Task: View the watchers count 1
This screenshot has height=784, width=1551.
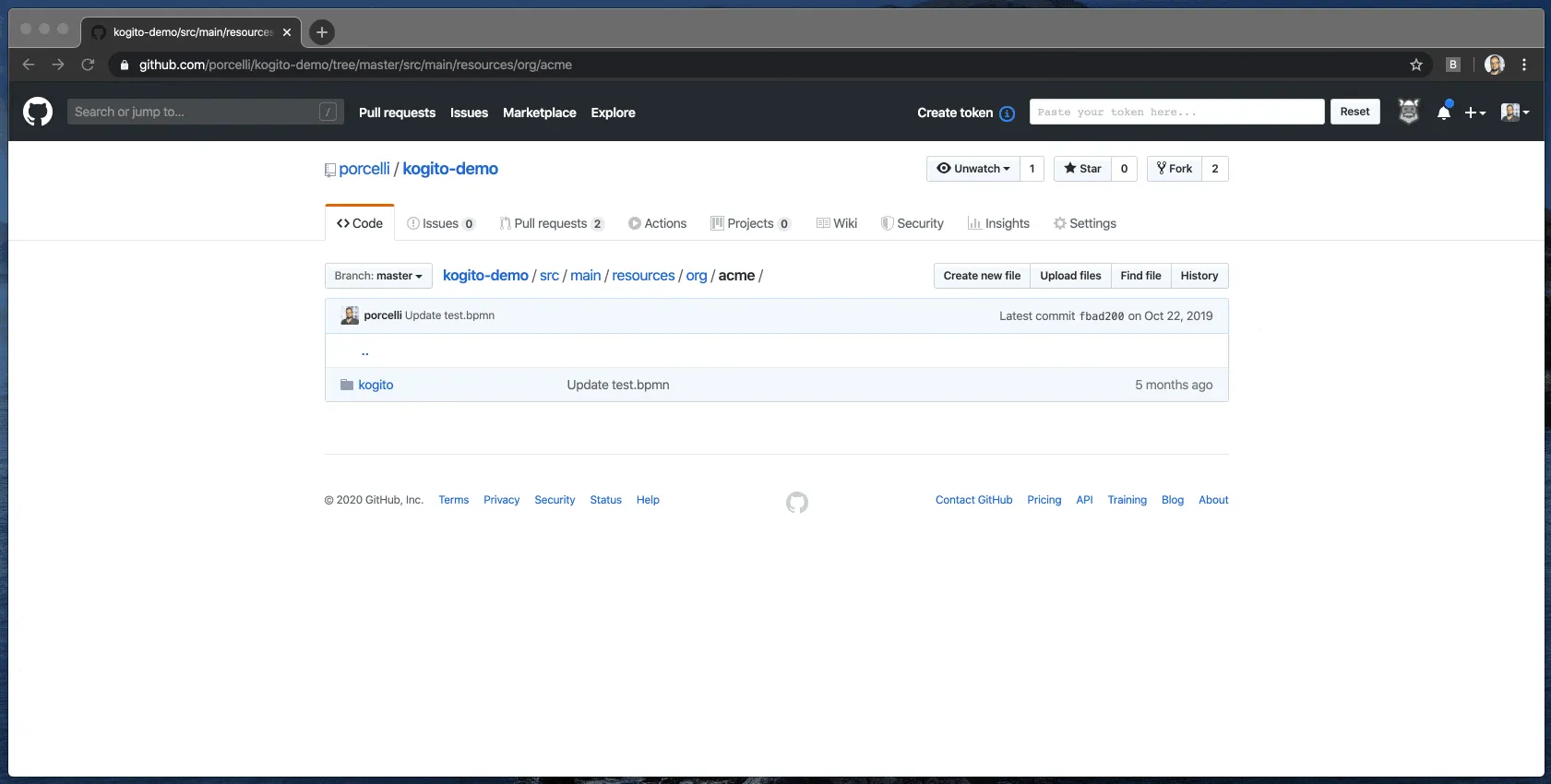Action: (x=1032, y=169)
